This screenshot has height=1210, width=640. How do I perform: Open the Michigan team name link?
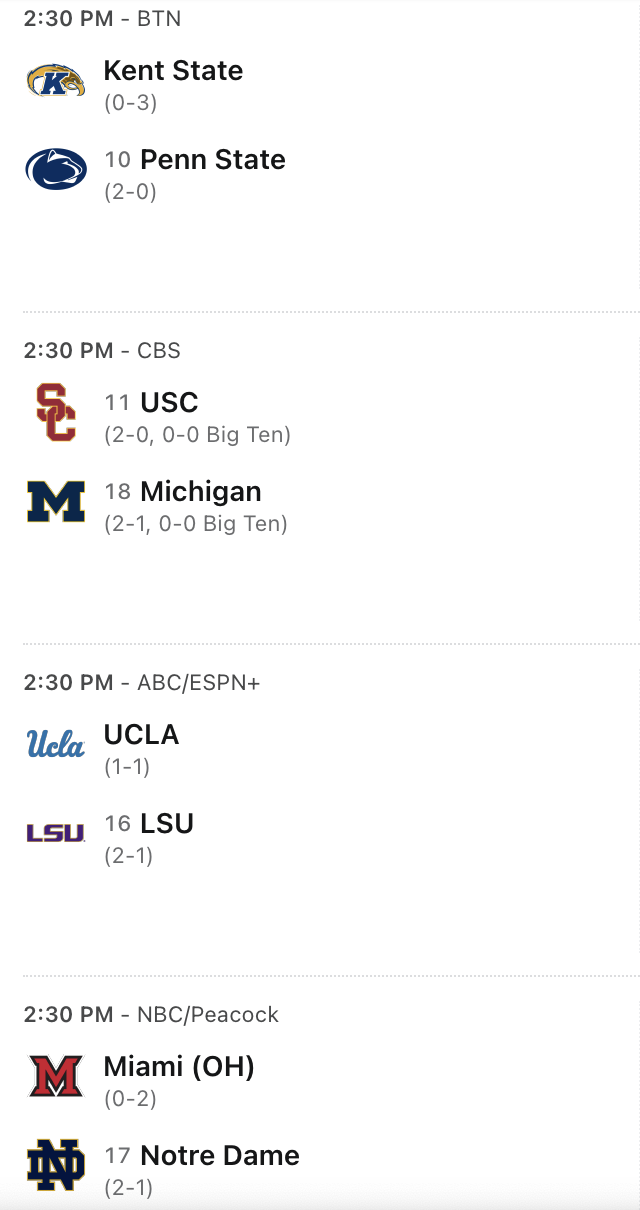tap(201, 492)
